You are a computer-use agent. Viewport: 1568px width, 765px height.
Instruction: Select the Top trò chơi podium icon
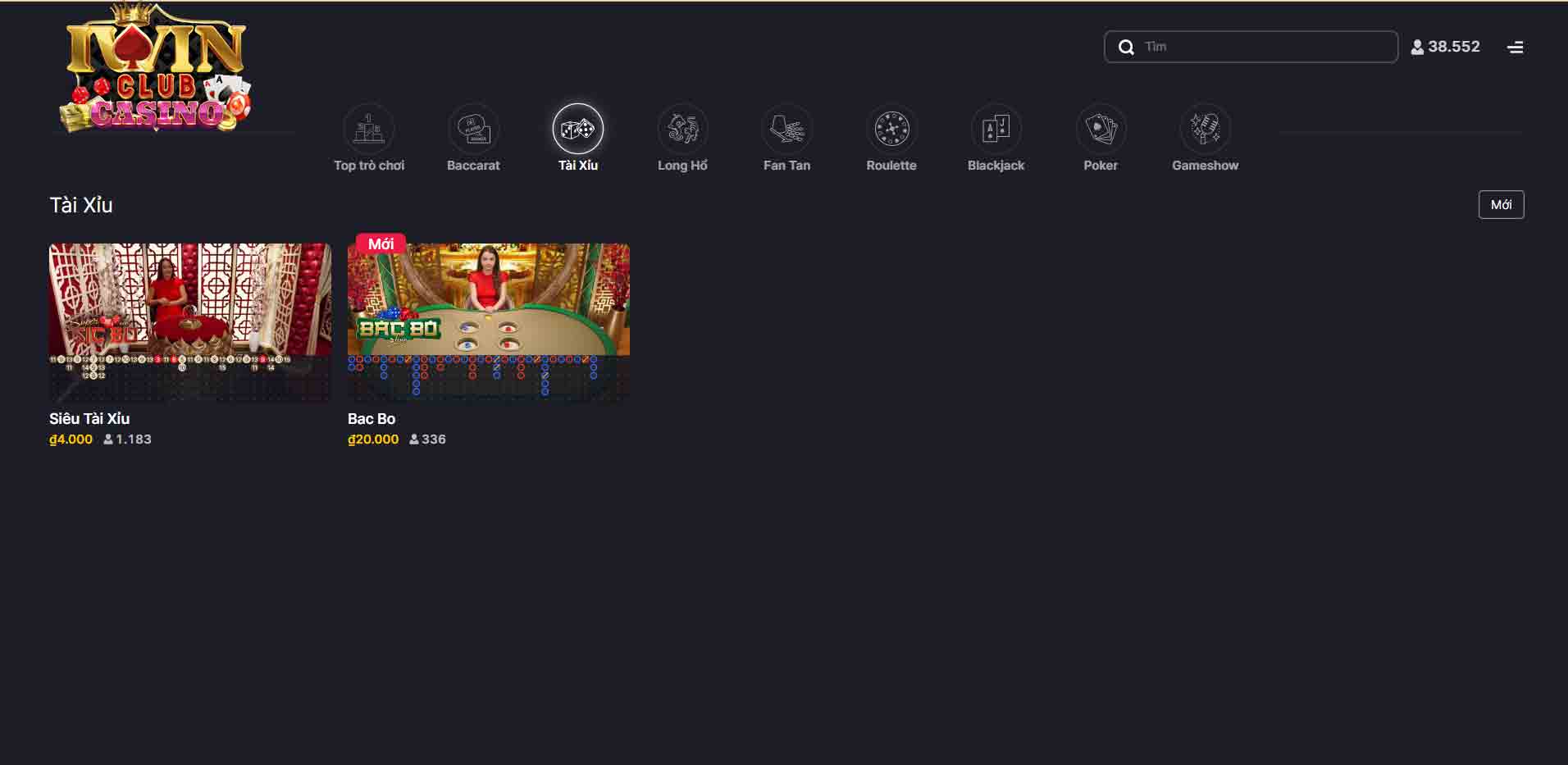pos(368,129)
